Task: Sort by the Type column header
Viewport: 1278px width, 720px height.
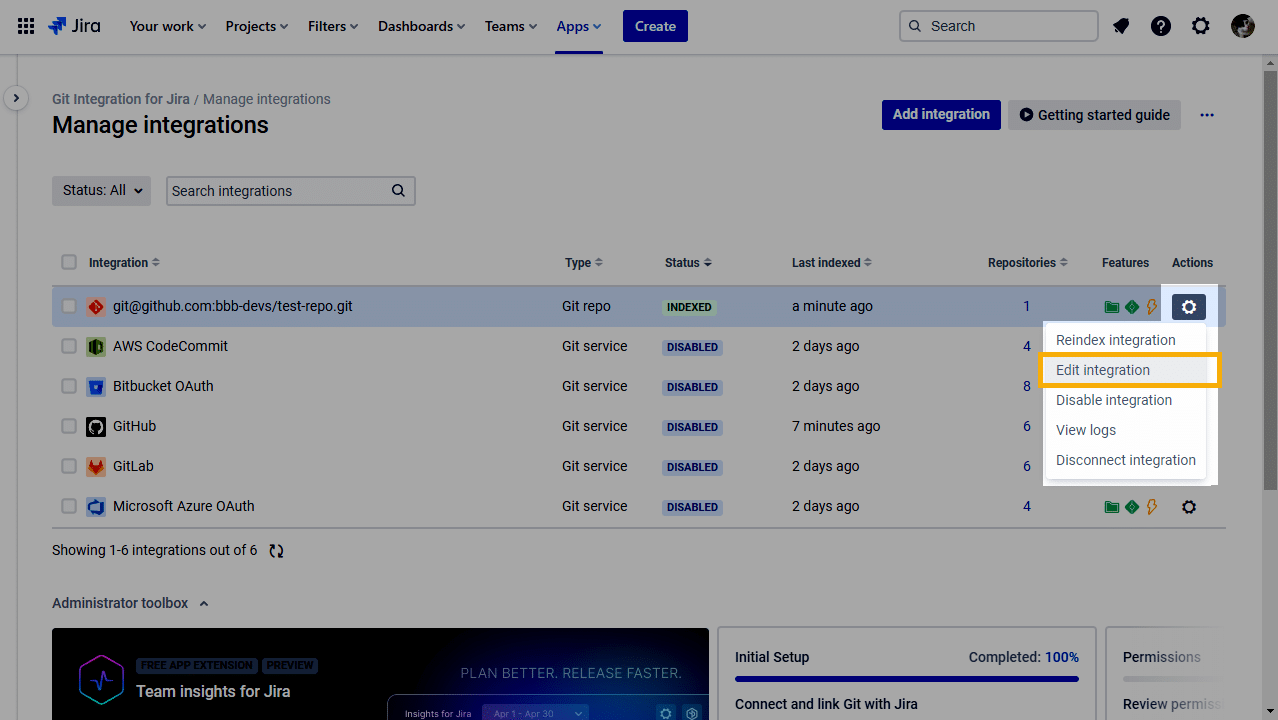Action: [x=584, y=263]
